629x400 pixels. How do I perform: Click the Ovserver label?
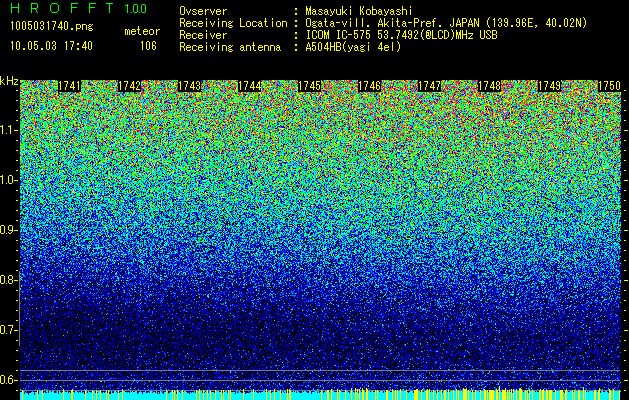[203, 11]
